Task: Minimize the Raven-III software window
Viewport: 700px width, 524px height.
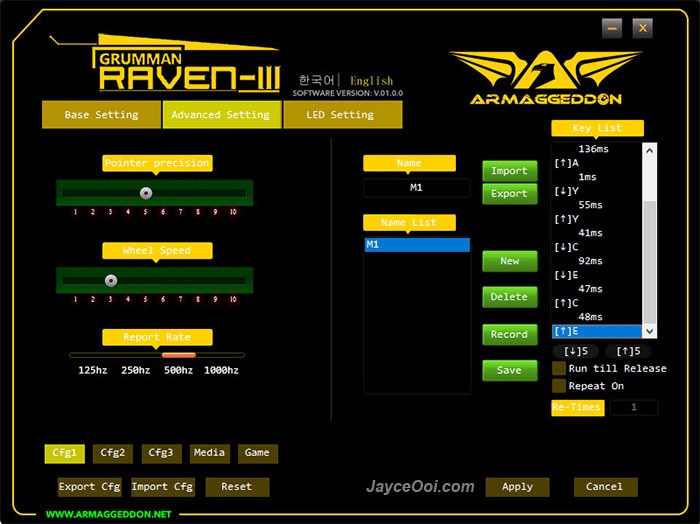Action: 612,29
